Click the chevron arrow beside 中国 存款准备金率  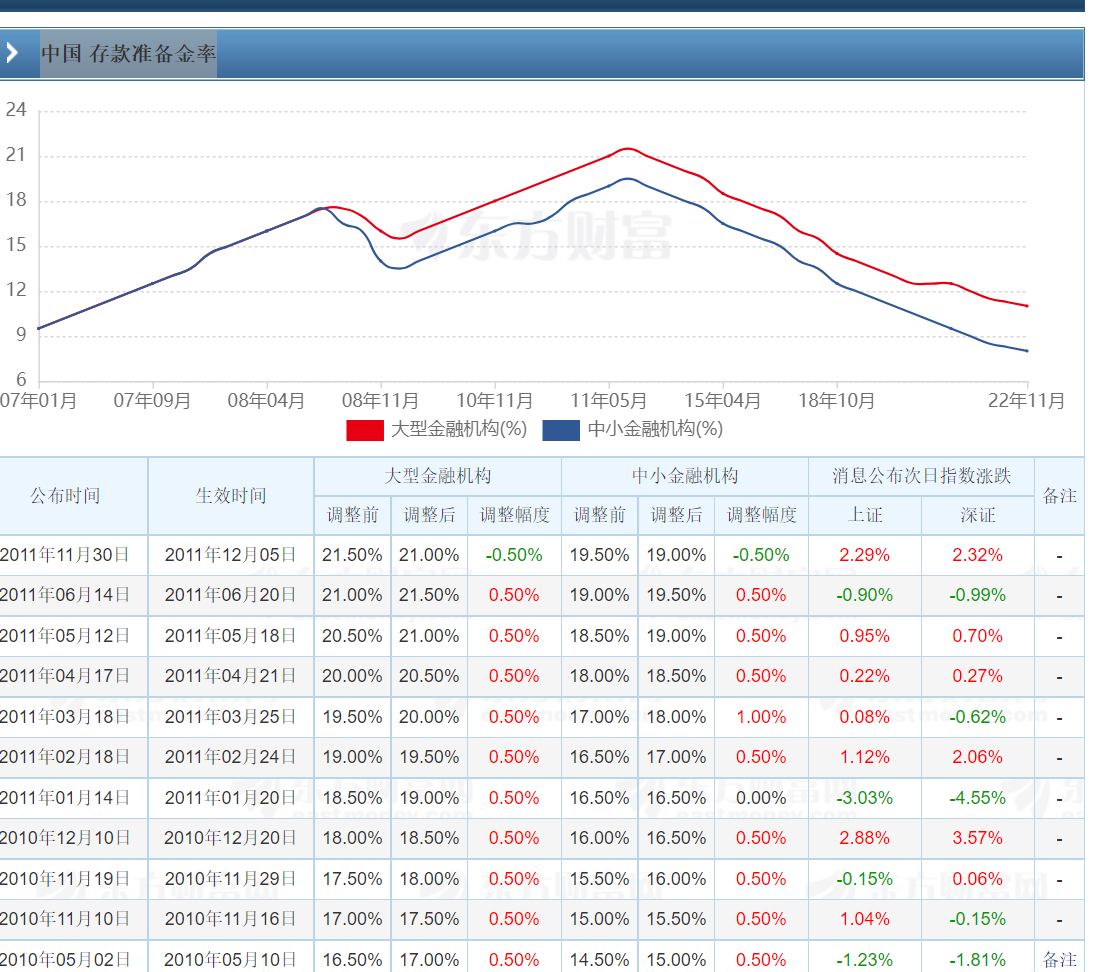tap(12, 52)
